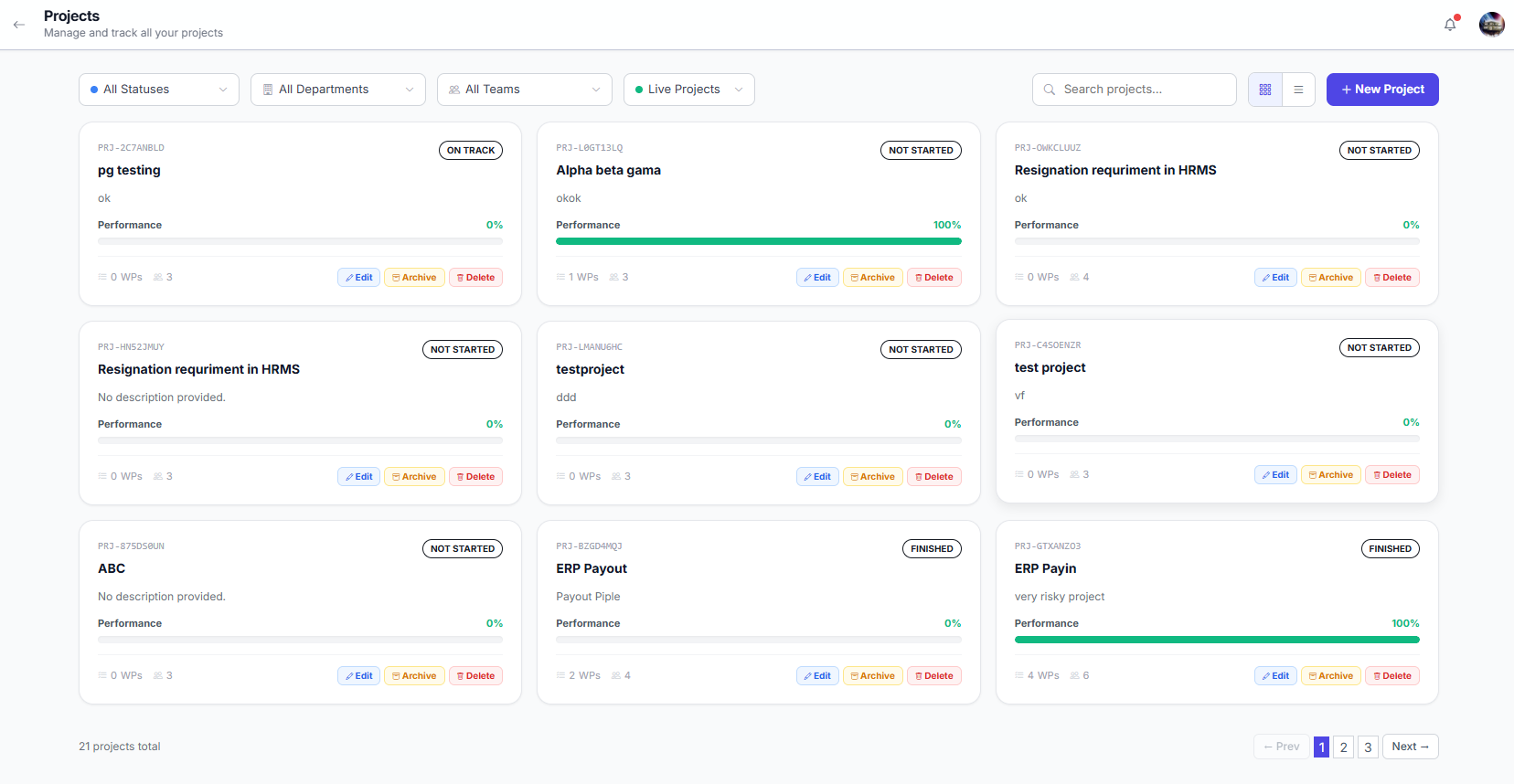This screenshot has width=1514, height=784.
Task: Click the FINISHED badge on ERP Payout
Action: [x=932, y=548]
